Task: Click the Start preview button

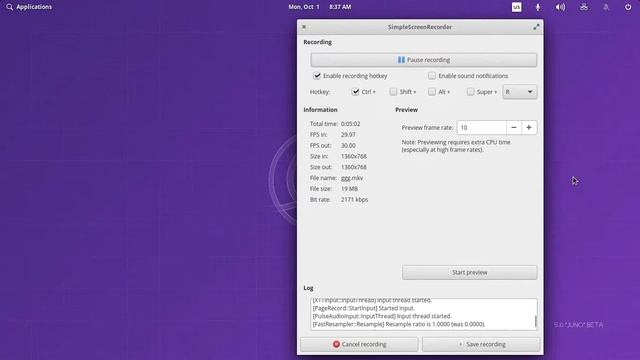Action: (x=469, y=272)
